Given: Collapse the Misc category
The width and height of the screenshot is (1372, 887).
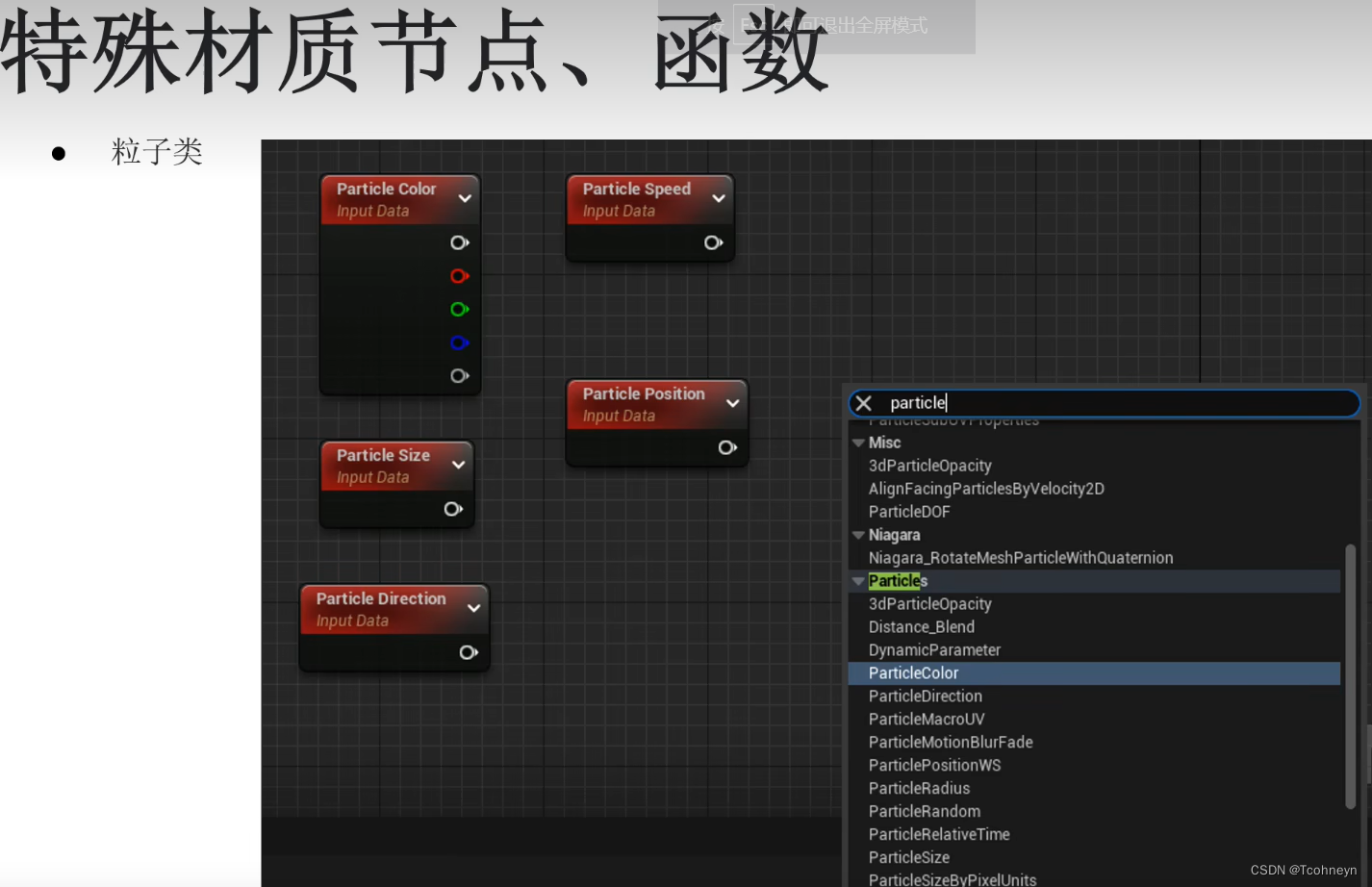Looking at the screenshot, I should click(858, 443).
